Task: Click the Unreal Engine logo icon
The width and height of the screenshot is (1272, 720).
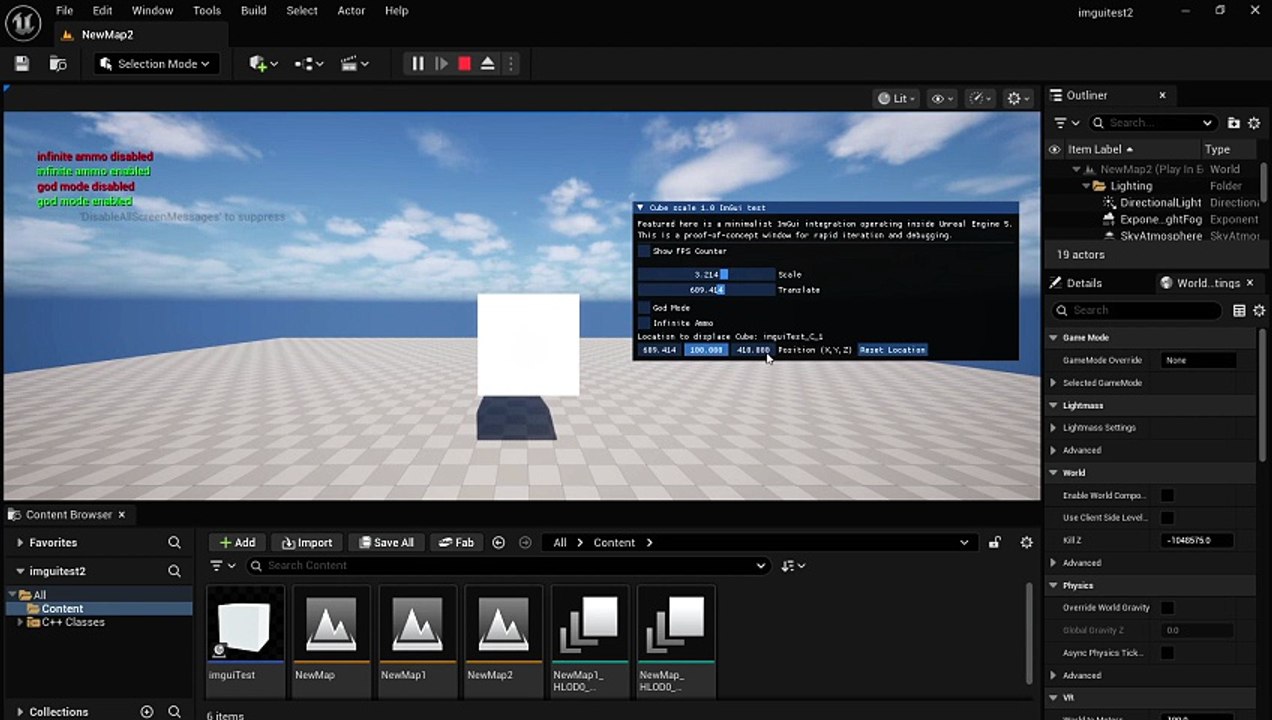Action: pos(23,22)
